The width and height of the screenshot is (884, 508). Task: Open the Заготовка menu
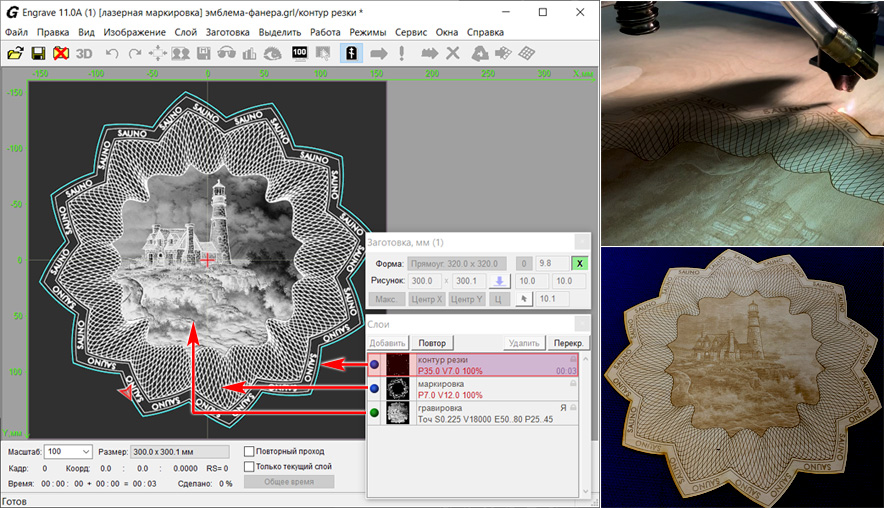tap(227, 32)
